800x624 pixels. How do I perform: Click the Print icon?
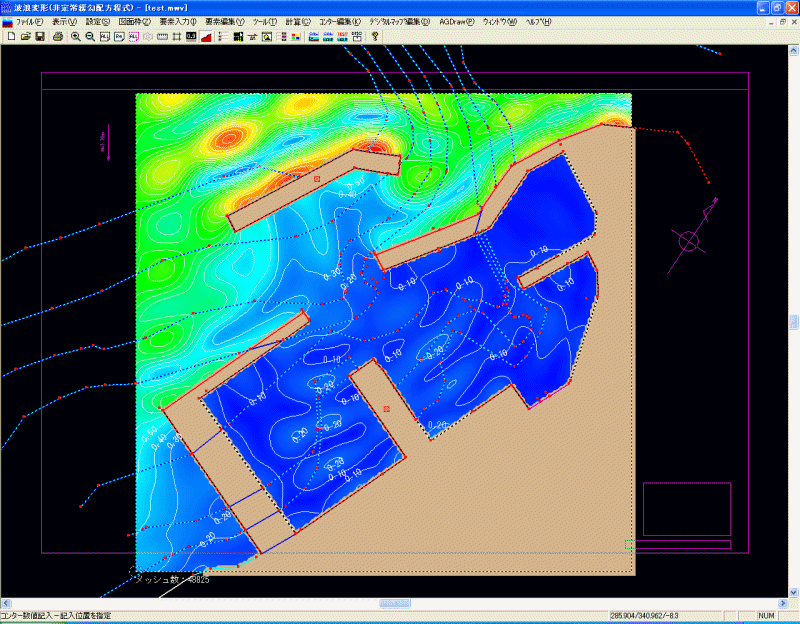(x=58, y=36)
